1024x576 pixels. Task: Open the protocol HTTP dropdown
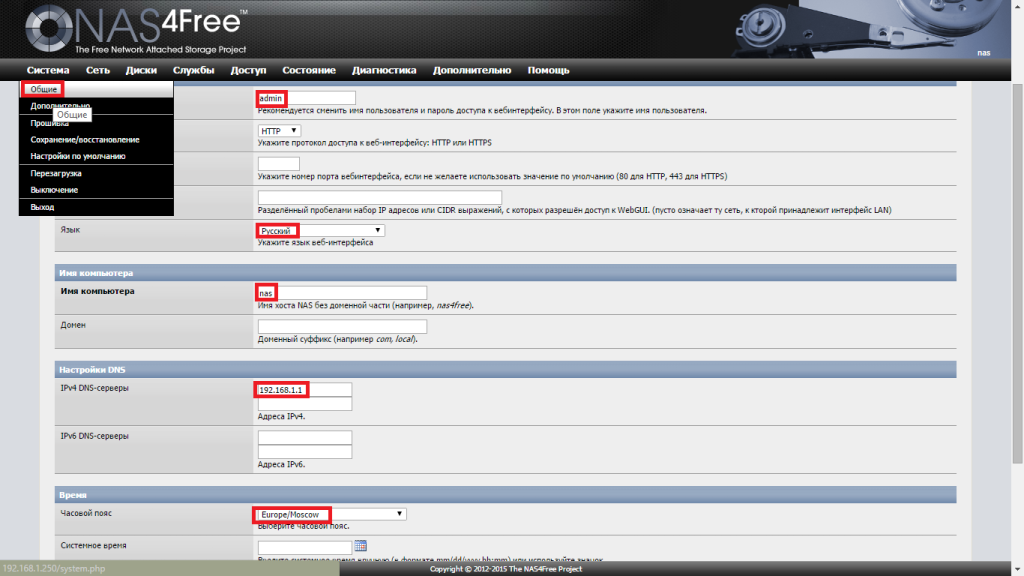[x=279, y=131]
